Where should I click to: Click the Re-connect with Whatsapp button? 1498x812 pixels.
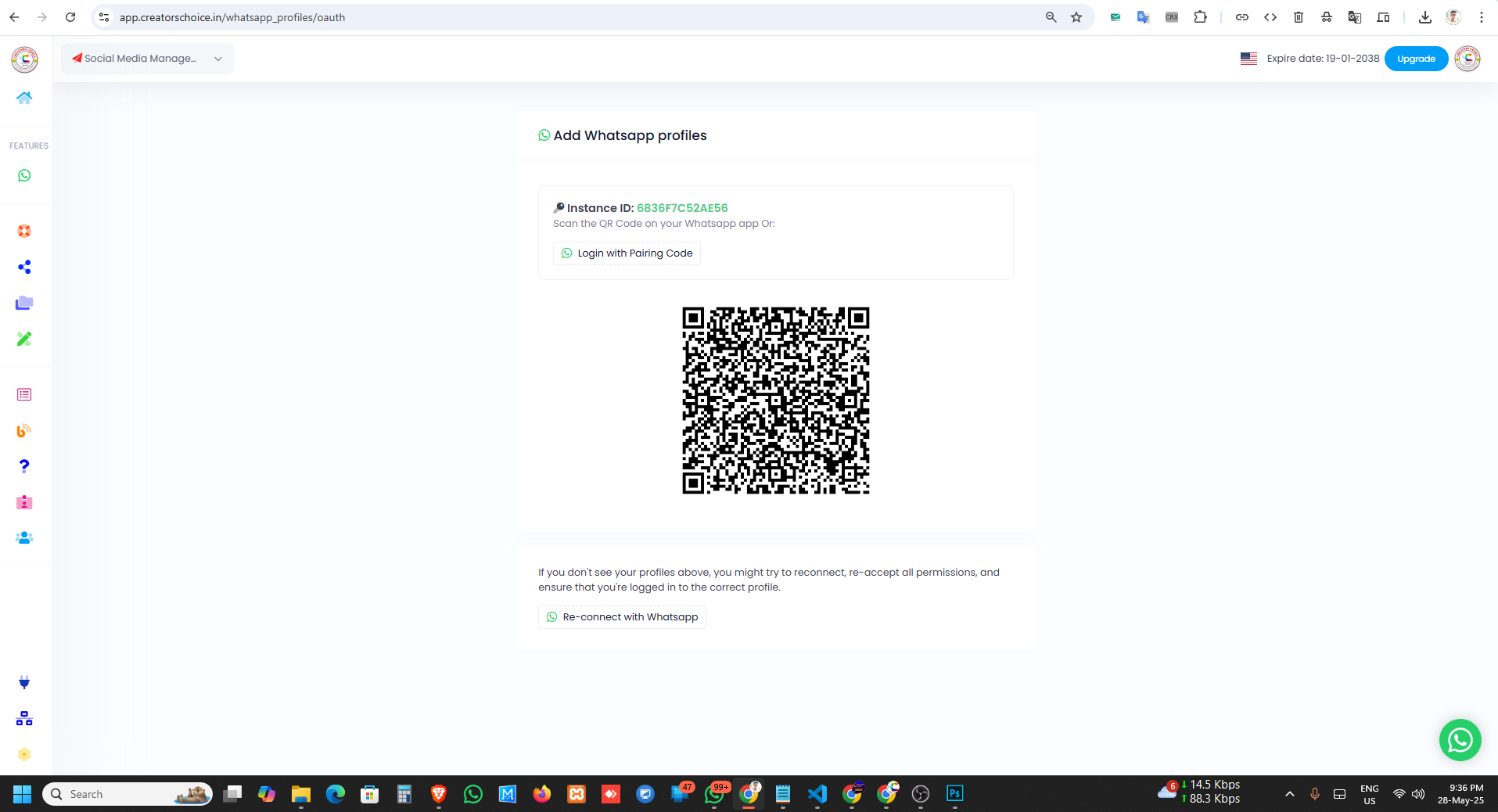[x=622, y=617]
